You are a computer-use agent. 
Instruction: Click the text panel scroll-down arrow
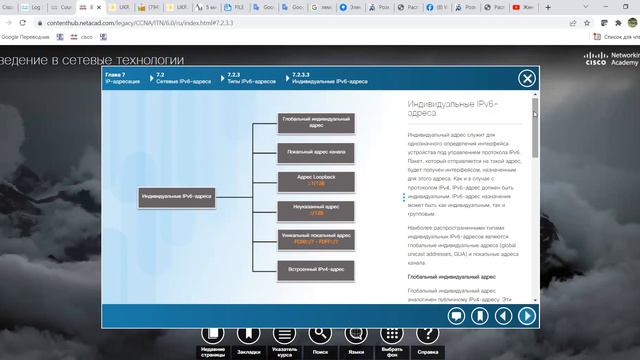(535, 300)
